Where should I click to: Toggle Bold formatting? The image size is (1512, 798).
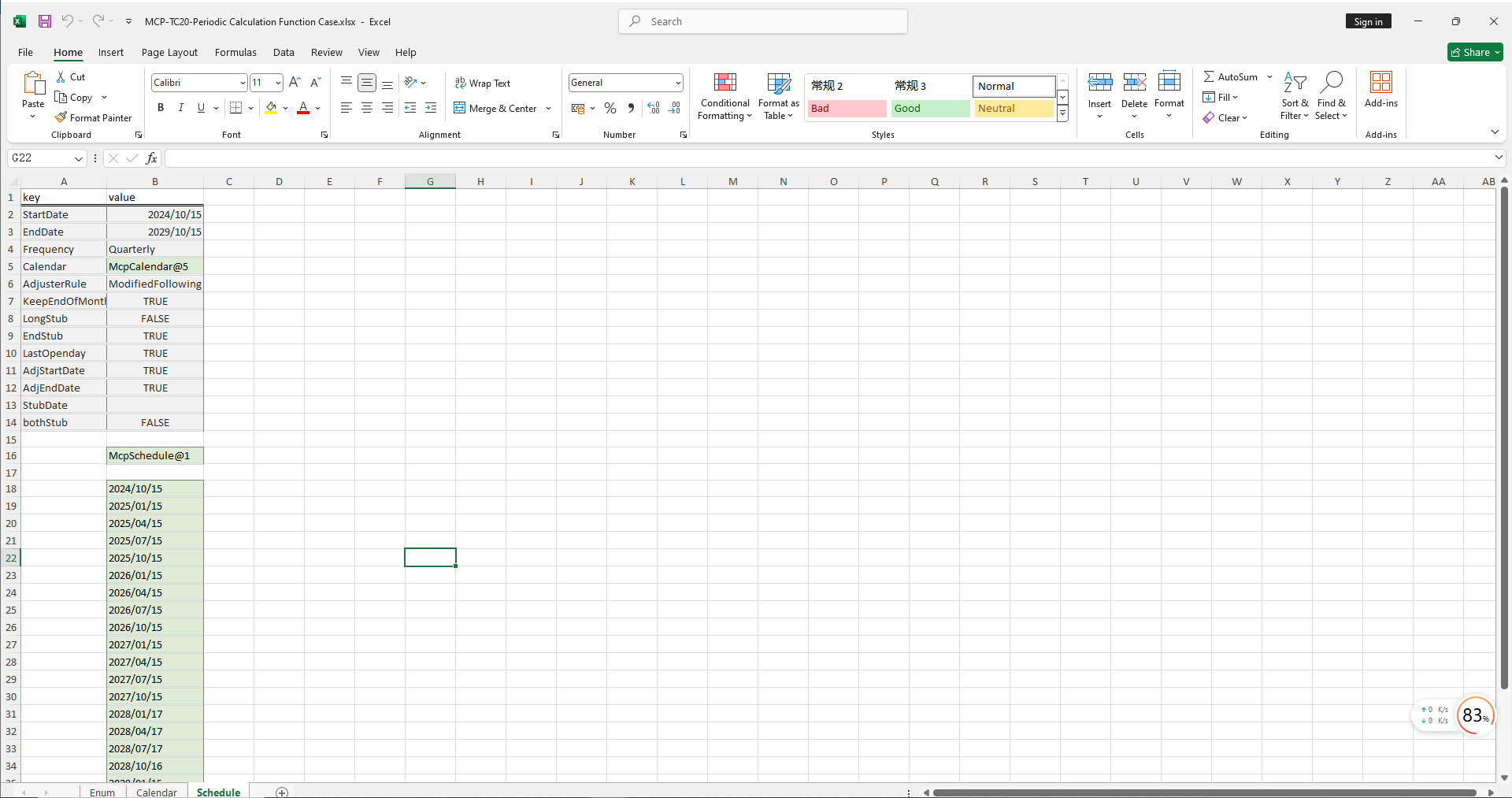[161, 108]
